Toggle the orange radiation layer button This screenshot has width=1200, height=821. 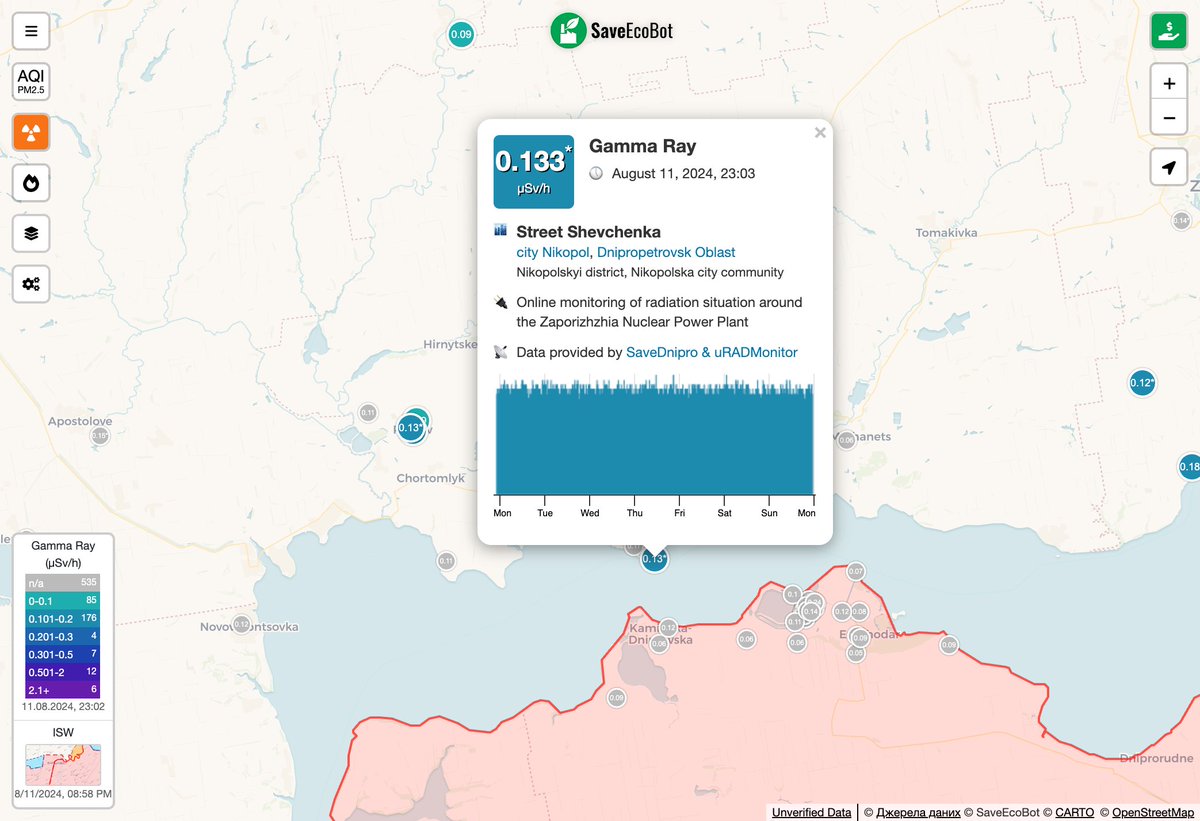click(31, 132)
